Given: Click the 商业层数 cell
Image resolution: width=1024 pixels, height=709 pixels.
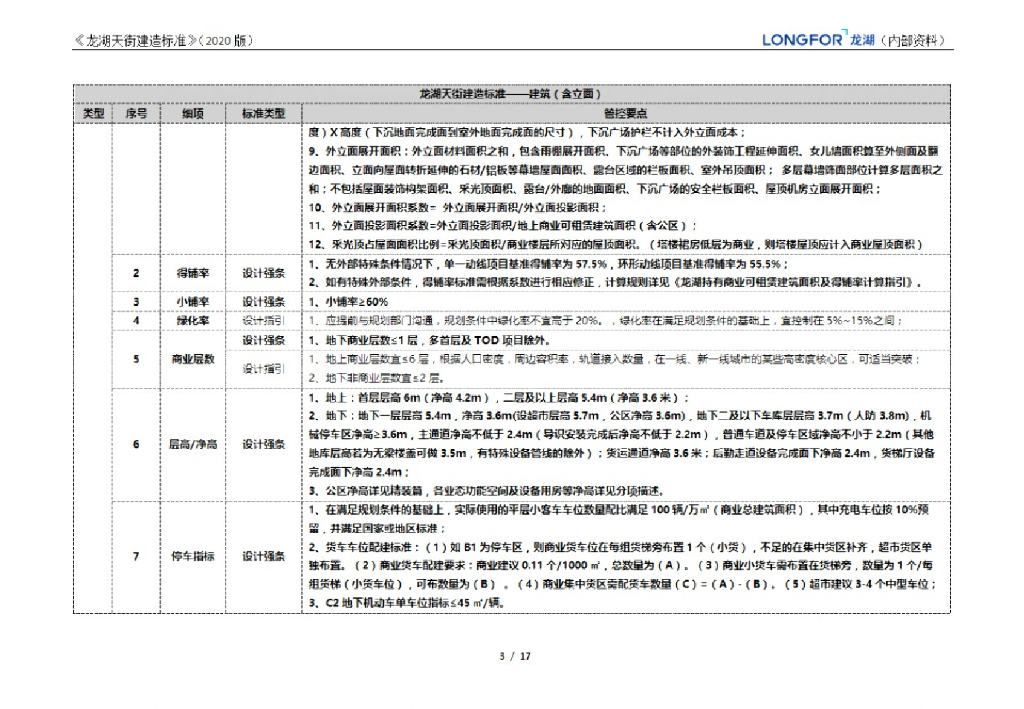Looking at the screenshot, I should (194, 359).
